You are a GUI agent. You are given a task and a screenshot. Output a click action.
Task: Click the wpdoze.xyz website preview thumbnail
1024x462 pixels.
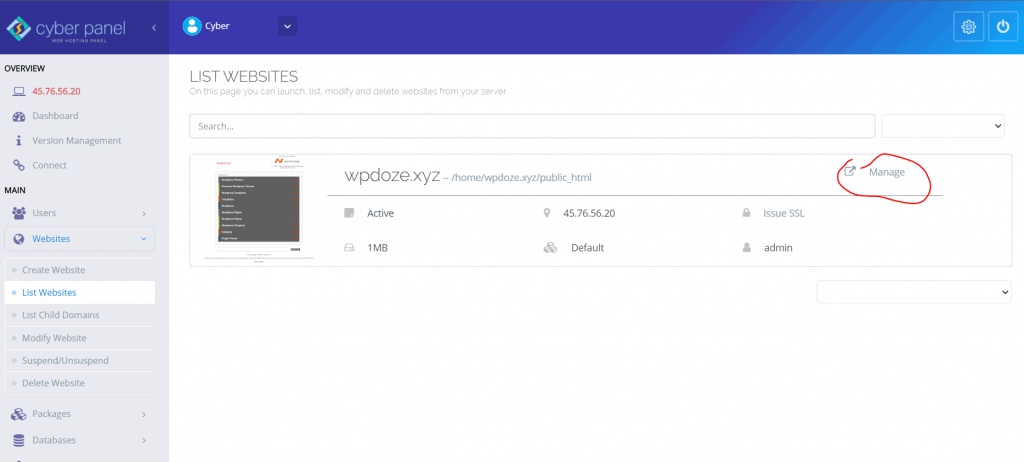coord(259,210)
